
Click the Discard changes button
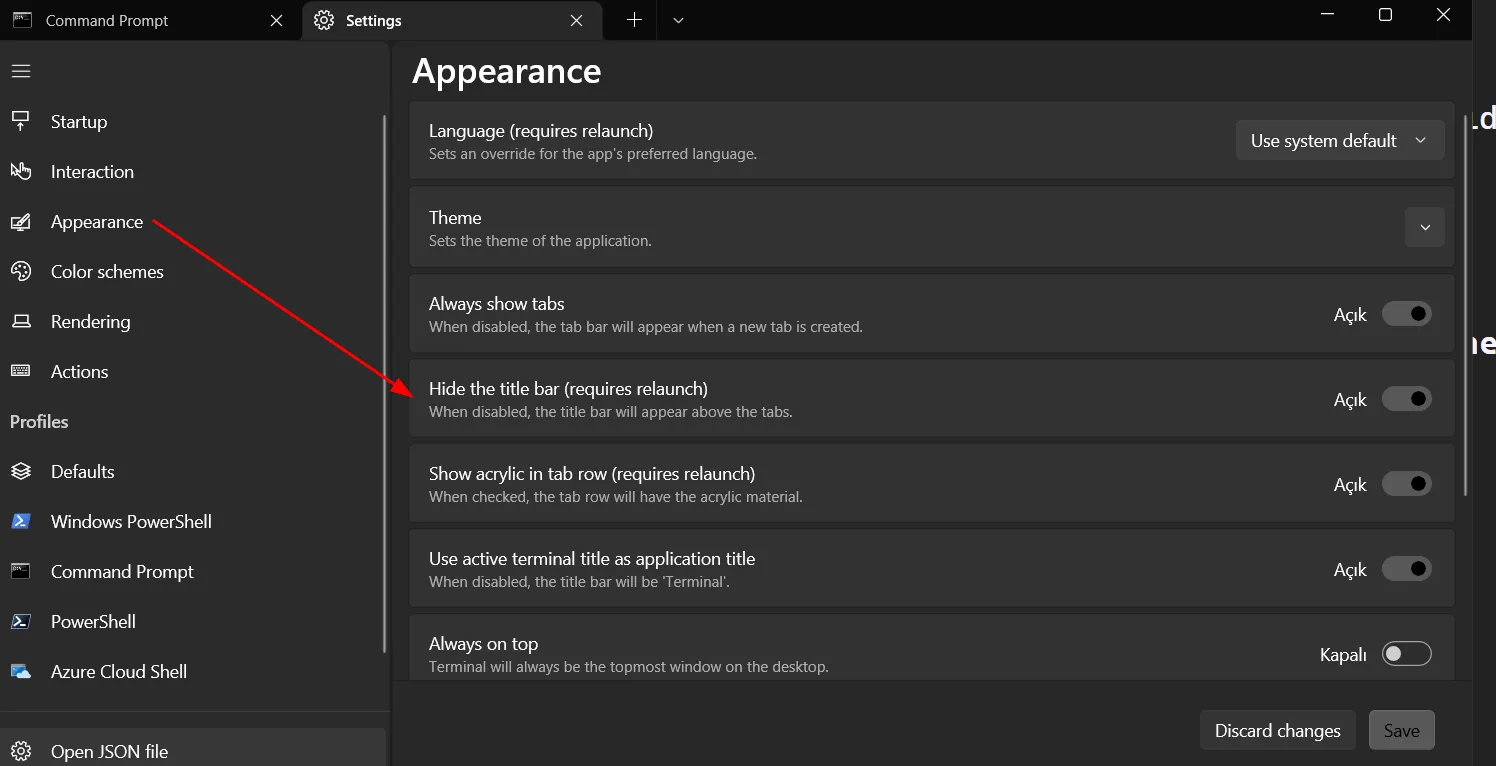pos(1277,731)
